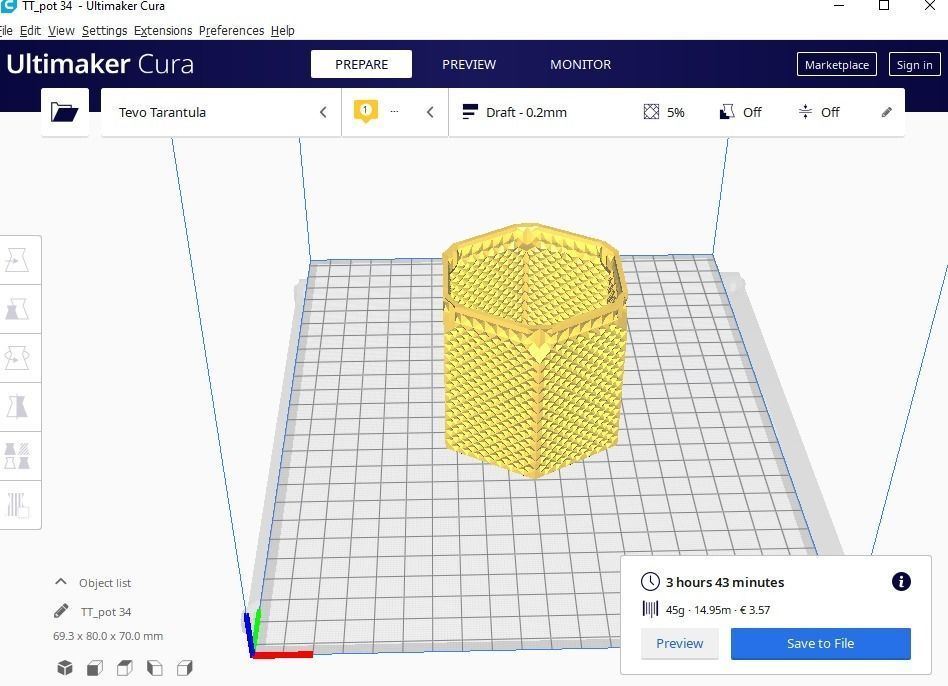Click the 3 hours 43 minutes estimate
The width and height of the screenshot is (948, 686).
(x=725, y=582)
